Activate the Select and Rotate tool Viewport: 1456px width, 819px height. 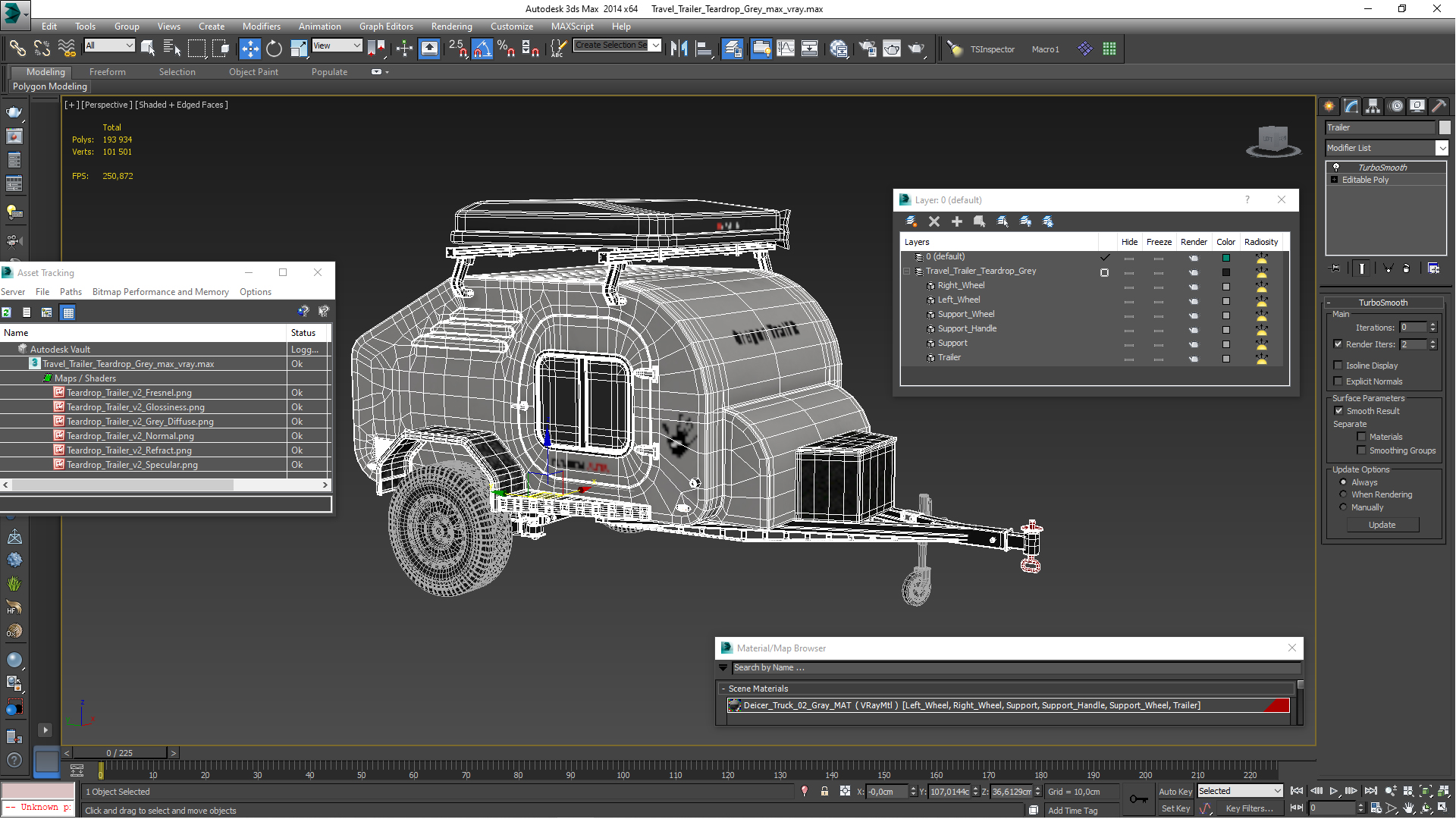point(274,49)
